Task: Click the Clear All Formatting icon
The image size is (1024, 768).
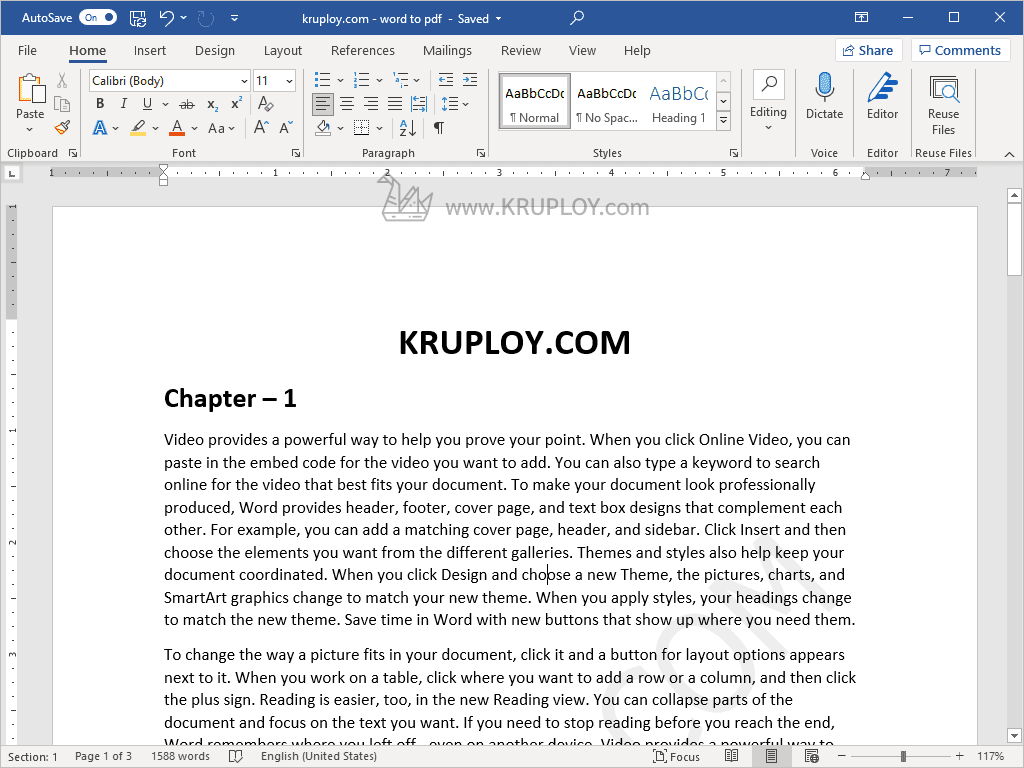Action: pos(266,104)
